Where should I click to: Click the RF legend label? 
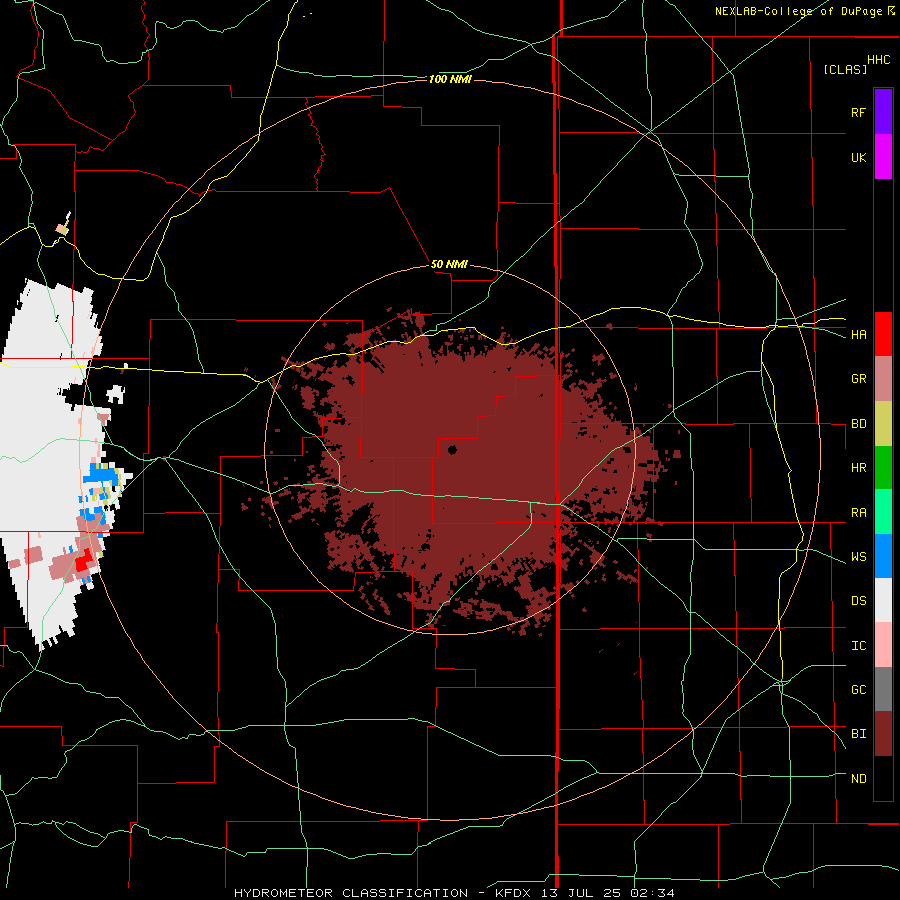[858, 112]
